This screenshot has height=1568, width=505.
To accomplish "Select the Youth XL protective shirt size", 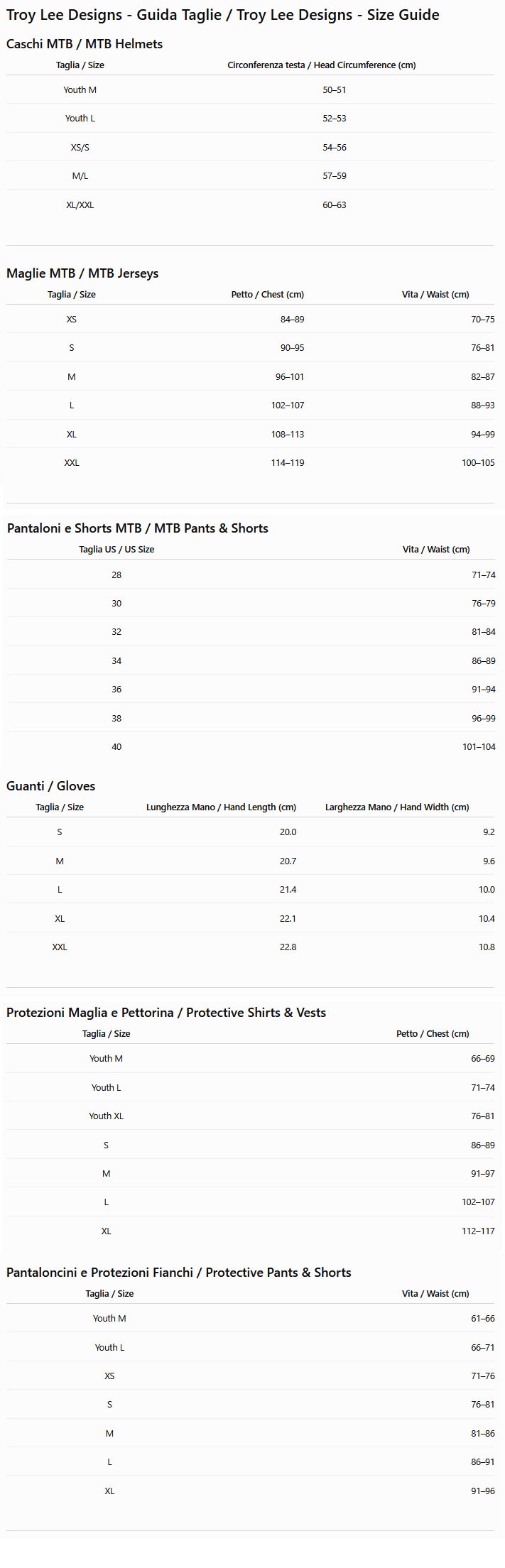I will coord(106,1116).
